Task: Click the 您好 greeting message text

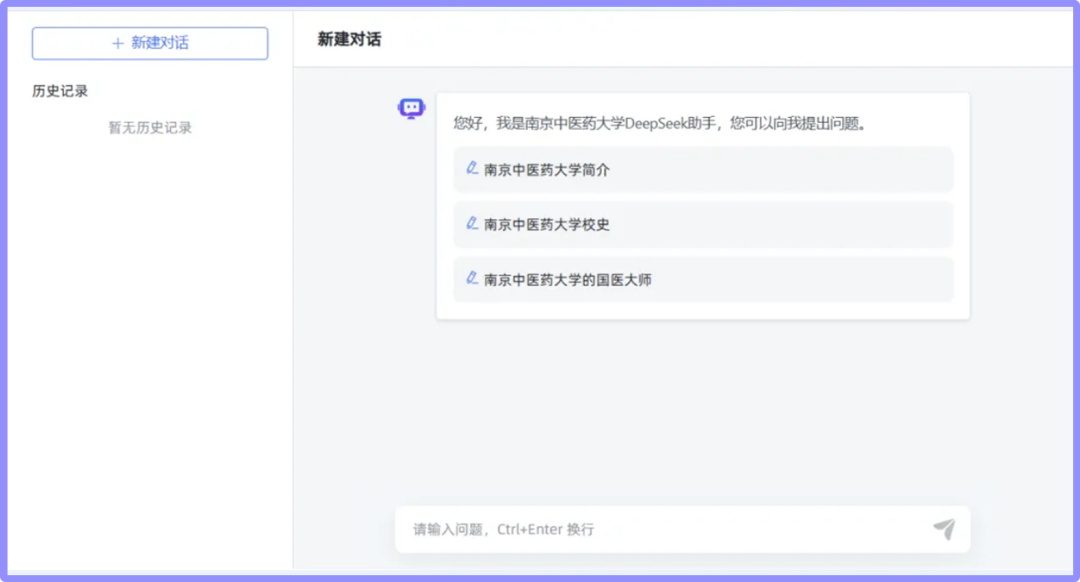Action: 468,124
